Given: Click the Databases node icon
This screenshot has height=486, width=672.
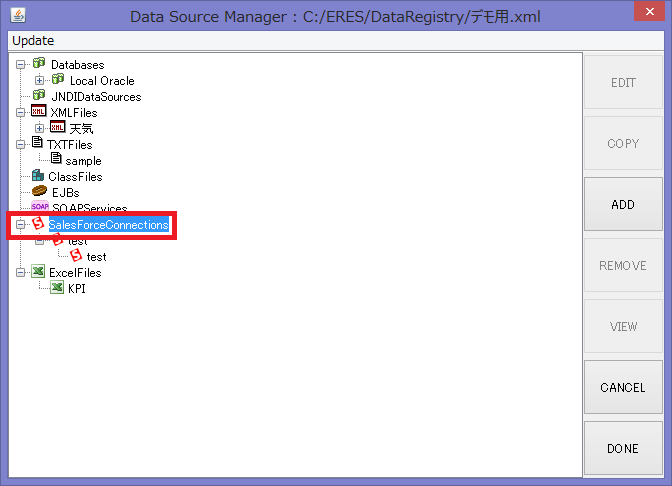Looking at the screenshot, I should 39,63.
